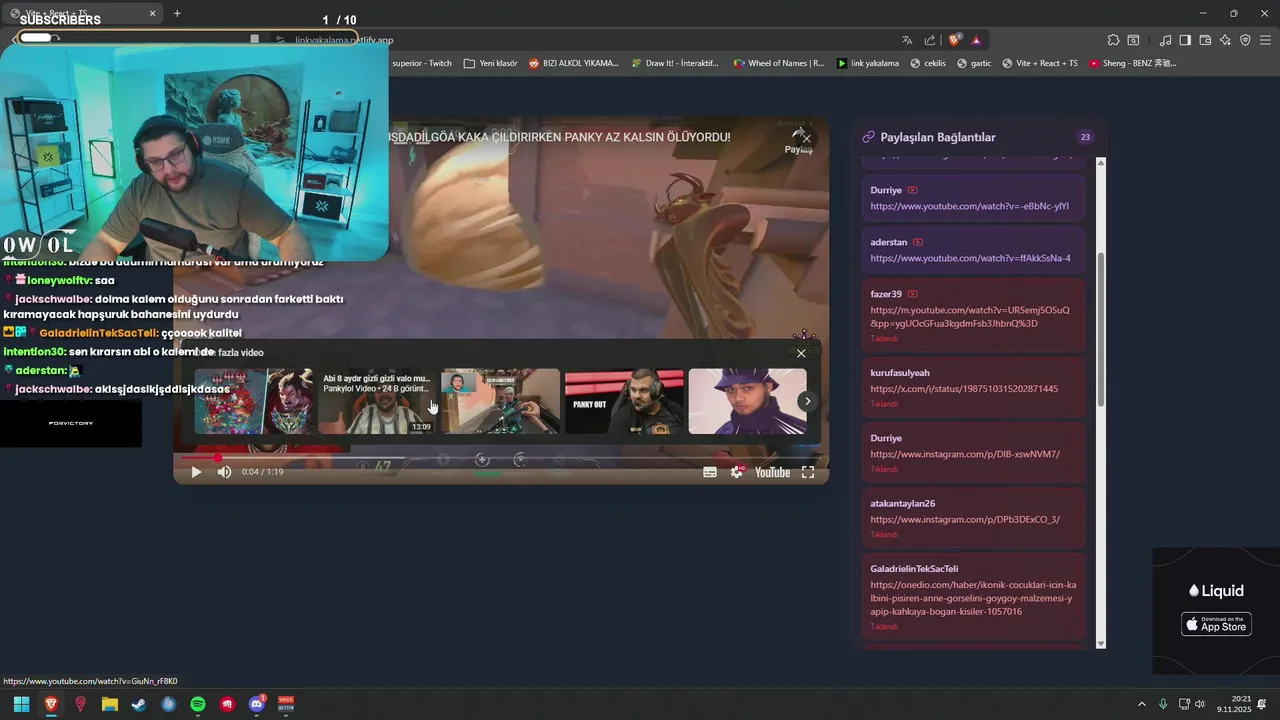Open the Brave Shields lion icon
Viewport: 1280px width, 720px height.
pyautogui.click(x=955, y=40)
